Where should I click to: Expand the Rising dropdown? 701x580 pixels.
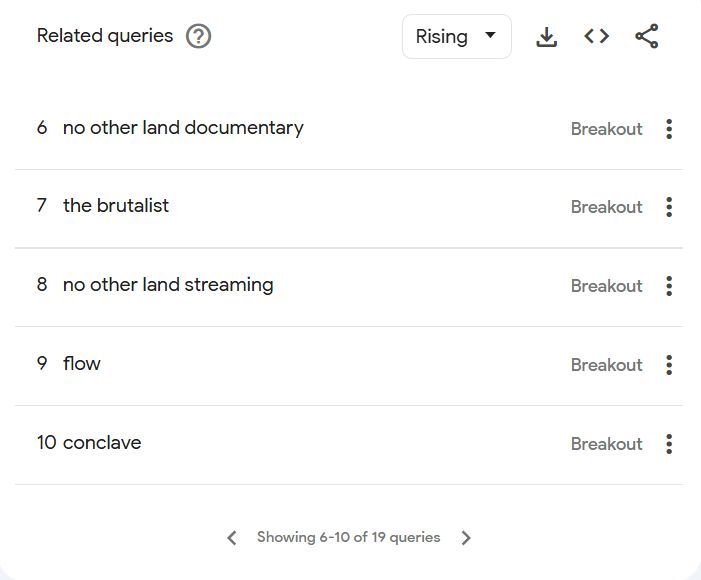pyautogui.click(x=456, y=36)
